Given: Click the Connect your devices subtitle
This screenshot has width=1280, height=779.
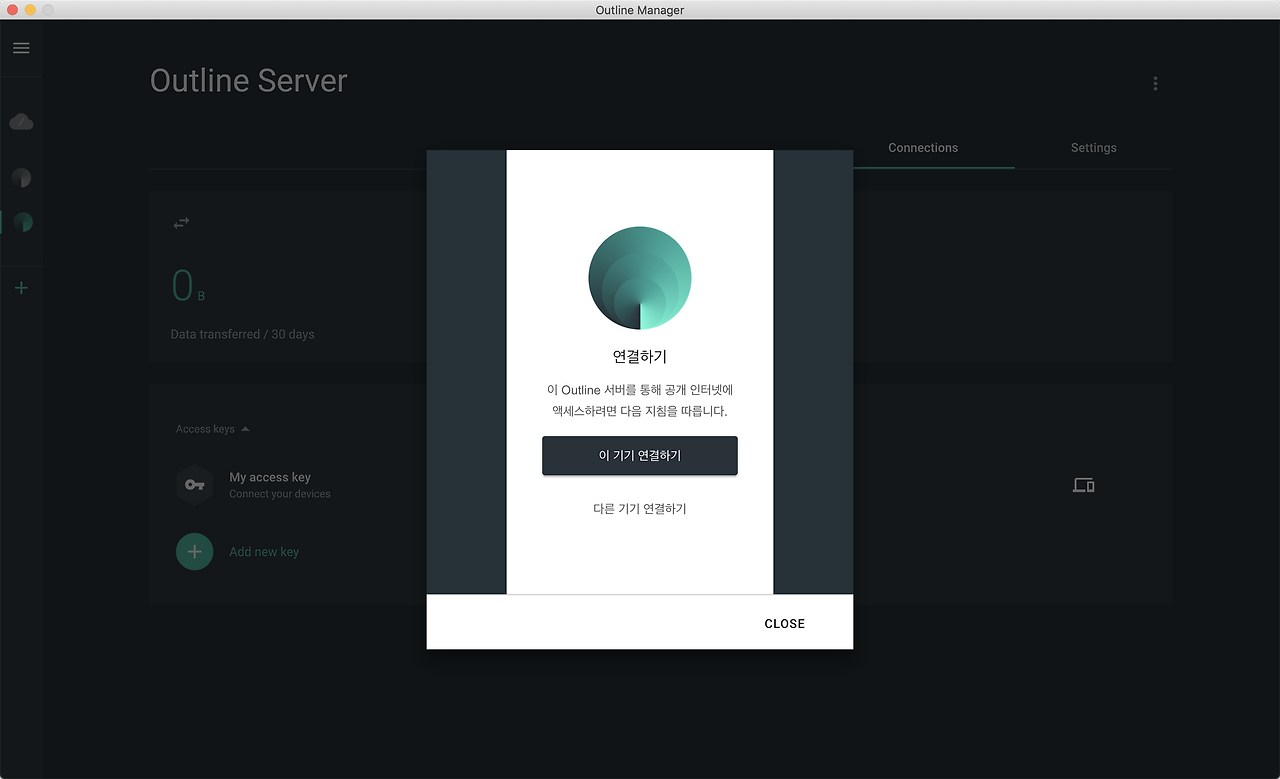Looking at the screenshot, I should [280, 494].
